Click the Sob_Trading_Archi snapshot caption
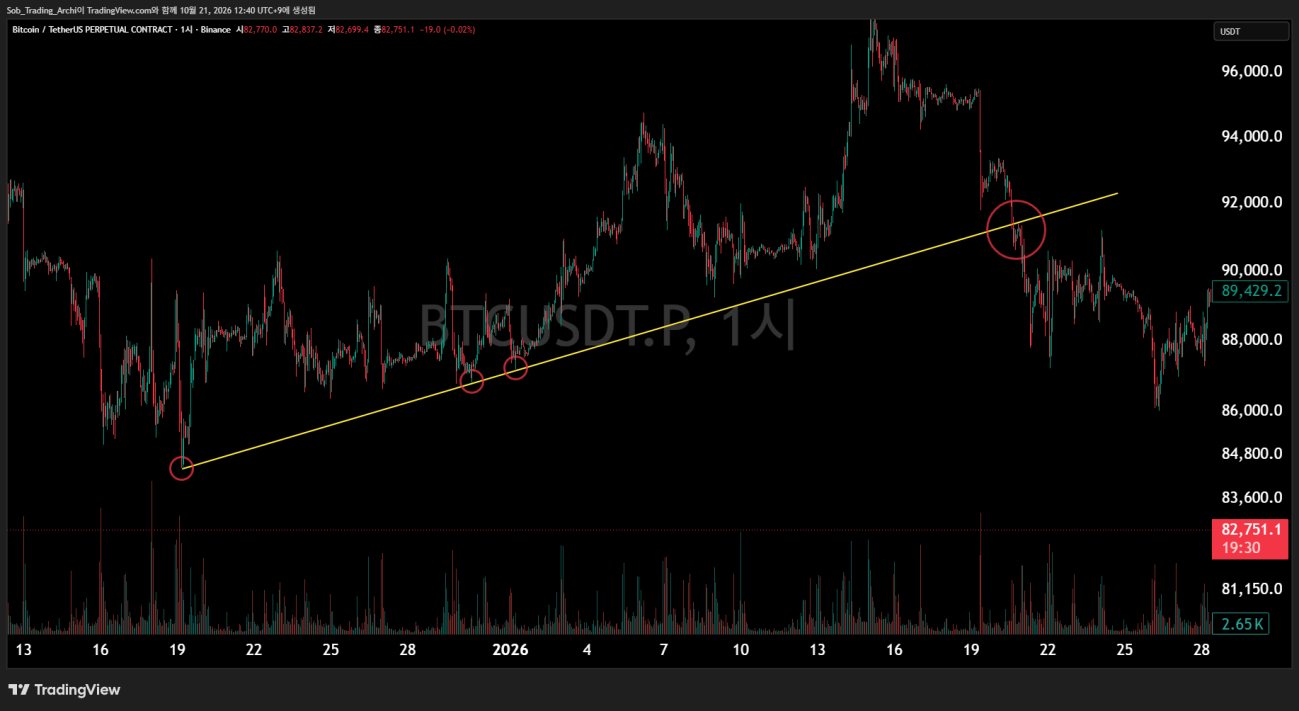This screenshot has height=711, width=1299. point(161,10)
